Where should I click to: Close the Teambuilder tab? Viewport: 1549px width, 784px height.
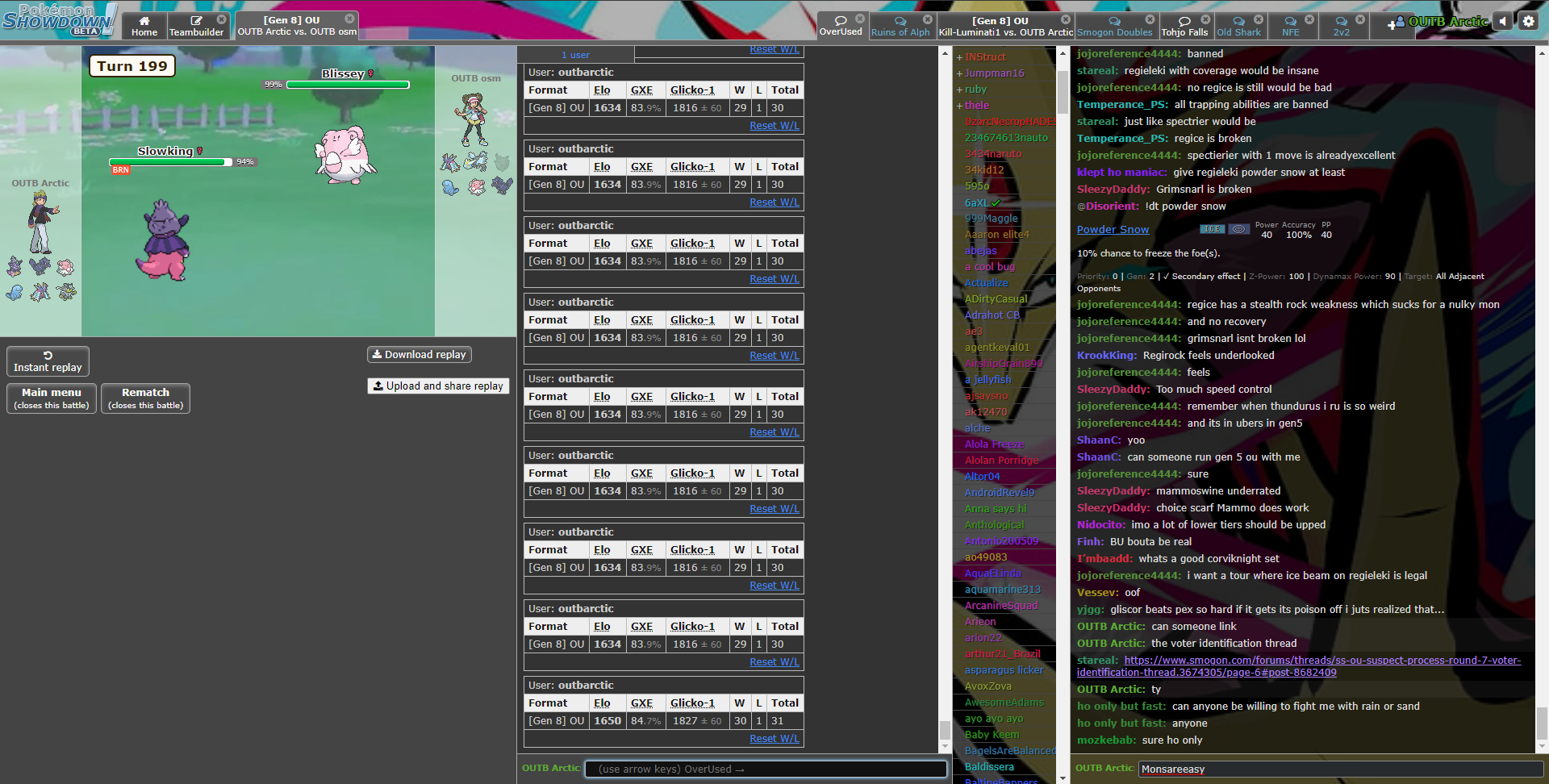(221, 19)
